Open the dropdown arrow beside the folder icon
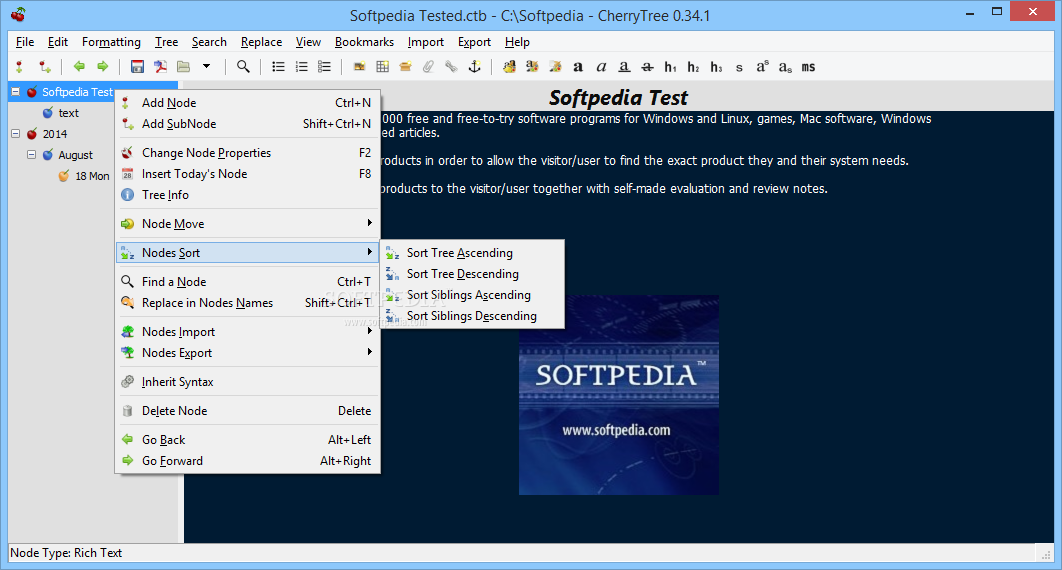 207,66
